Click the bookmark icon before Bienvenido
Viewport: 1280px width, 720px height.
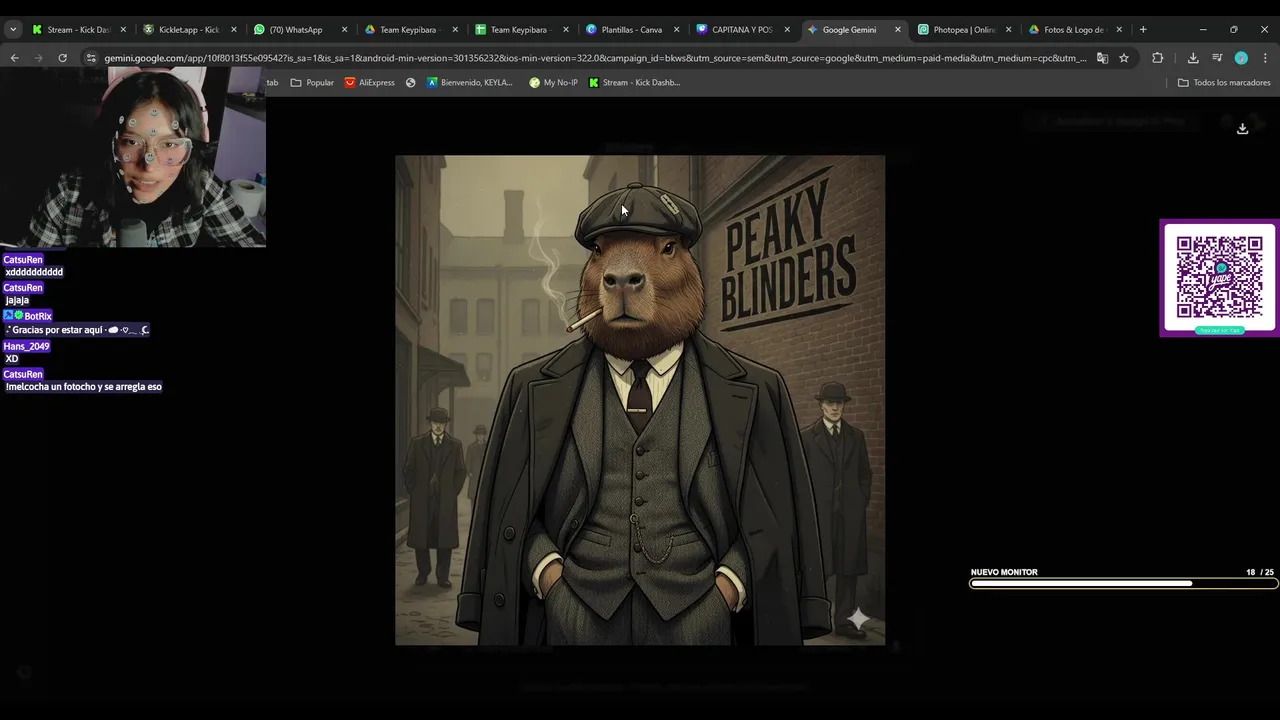click(x=410, y=83)
